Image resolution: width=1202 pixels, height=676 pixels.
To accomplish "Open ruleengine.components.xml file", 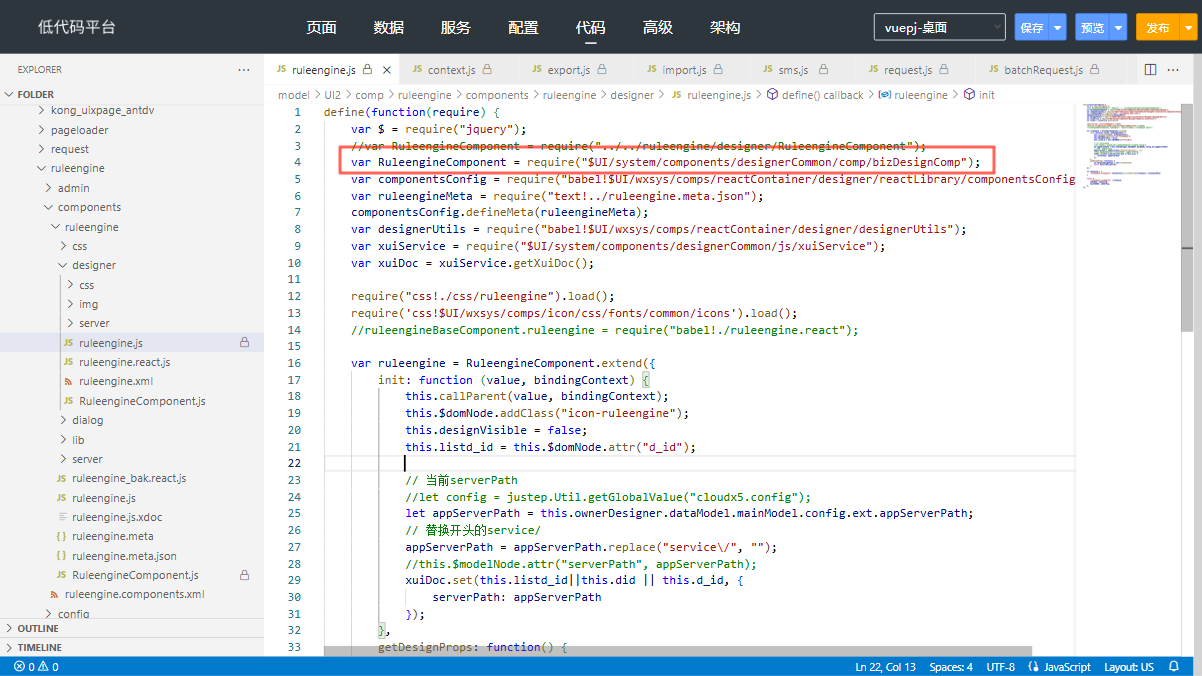I will 132,594.
